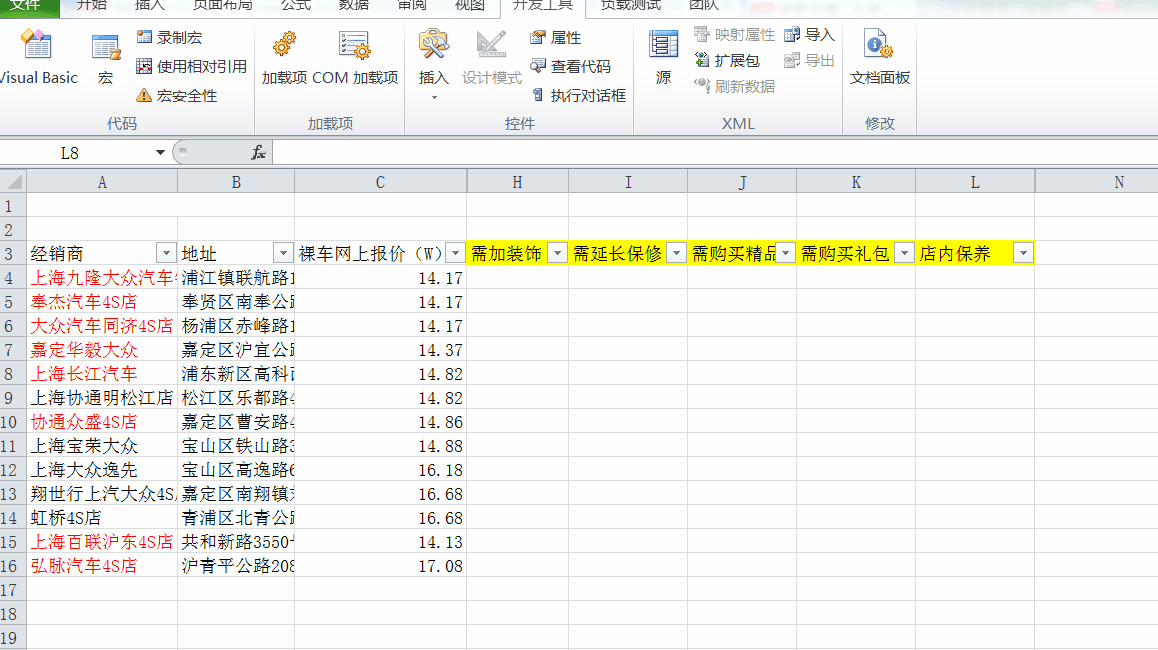Switch to the 视图 ribbon tab
Screen dimensions: 1158x650
[x=470, y=6]
